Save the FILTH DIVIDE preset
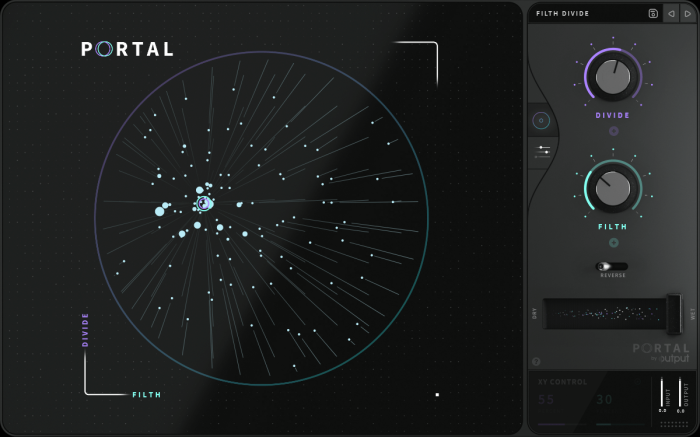The height and width of the screenshot is (437, 700). click(653, 13)
